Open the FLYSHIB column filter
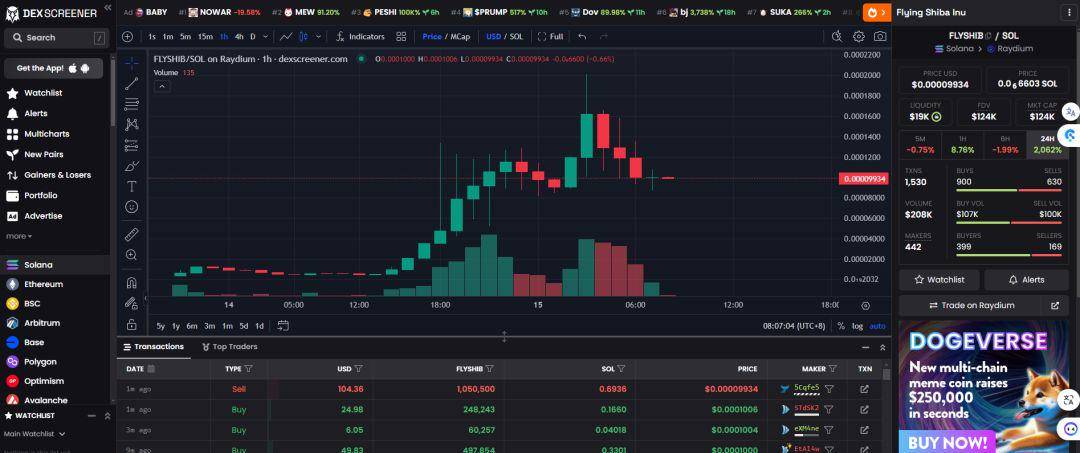This screenshot has height=453, width=1080. (490, 369)
